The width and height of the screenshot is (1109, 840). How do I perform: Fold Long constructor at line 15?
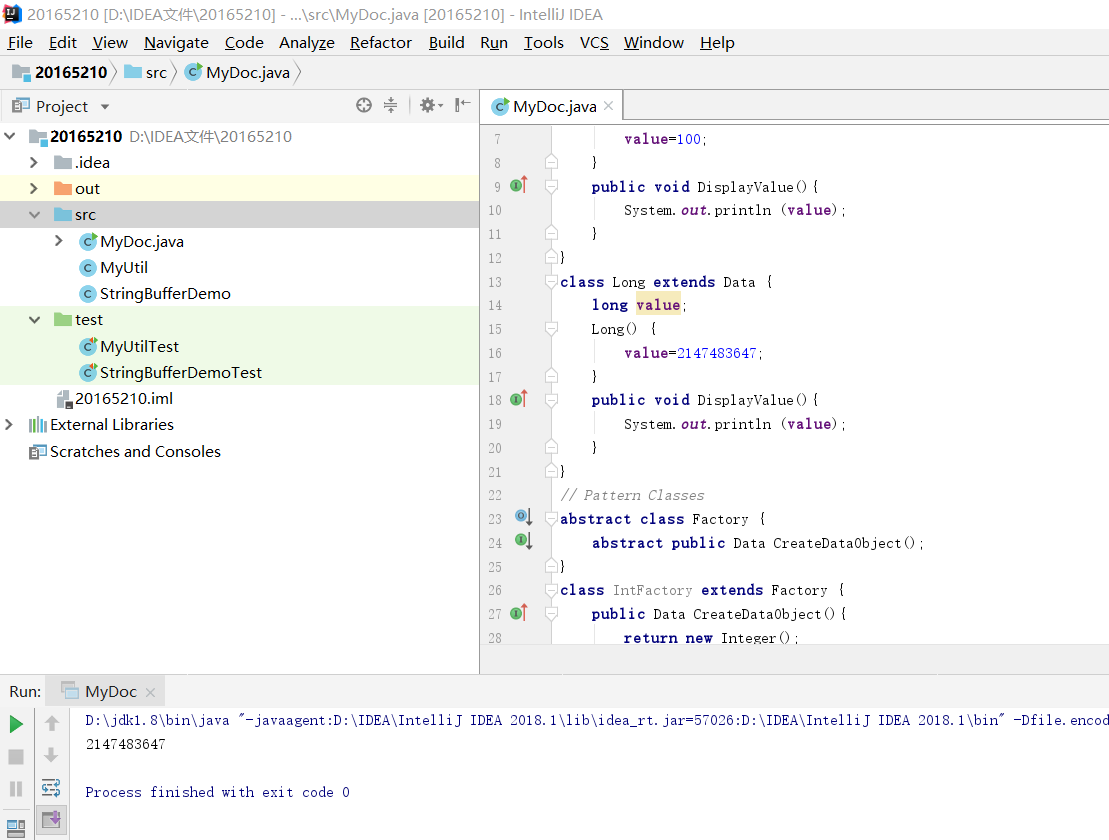[551, 328]
